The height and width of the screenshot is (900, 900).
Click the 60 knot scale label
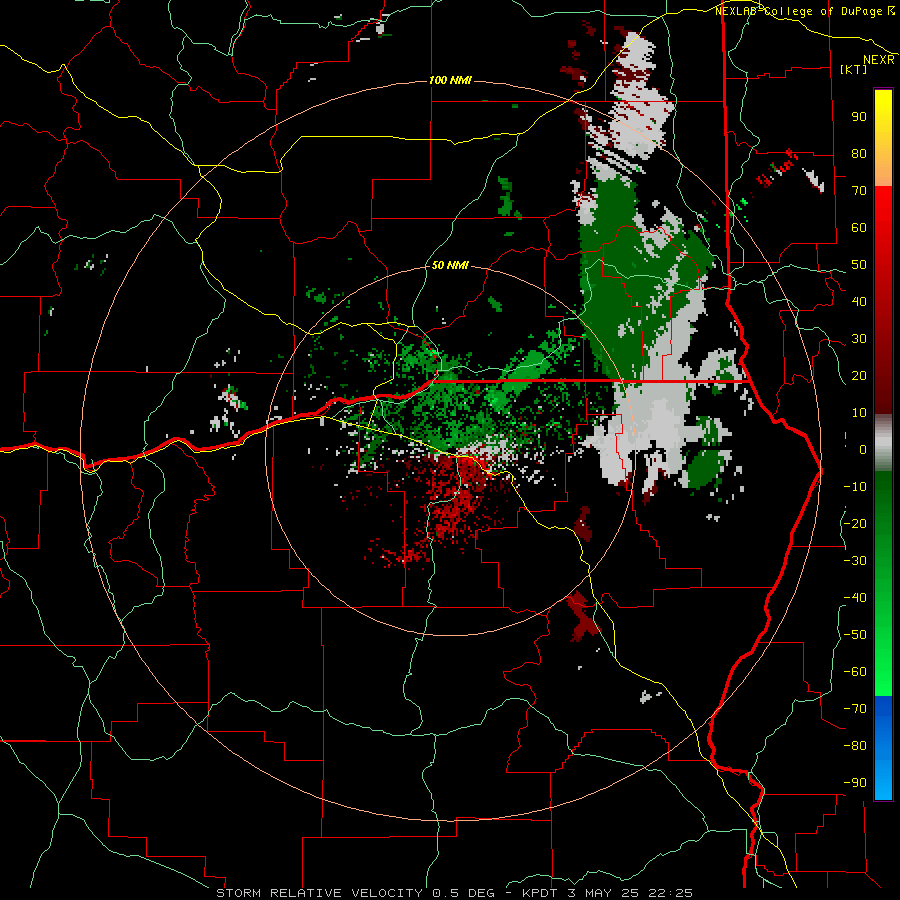coord(859,228)
